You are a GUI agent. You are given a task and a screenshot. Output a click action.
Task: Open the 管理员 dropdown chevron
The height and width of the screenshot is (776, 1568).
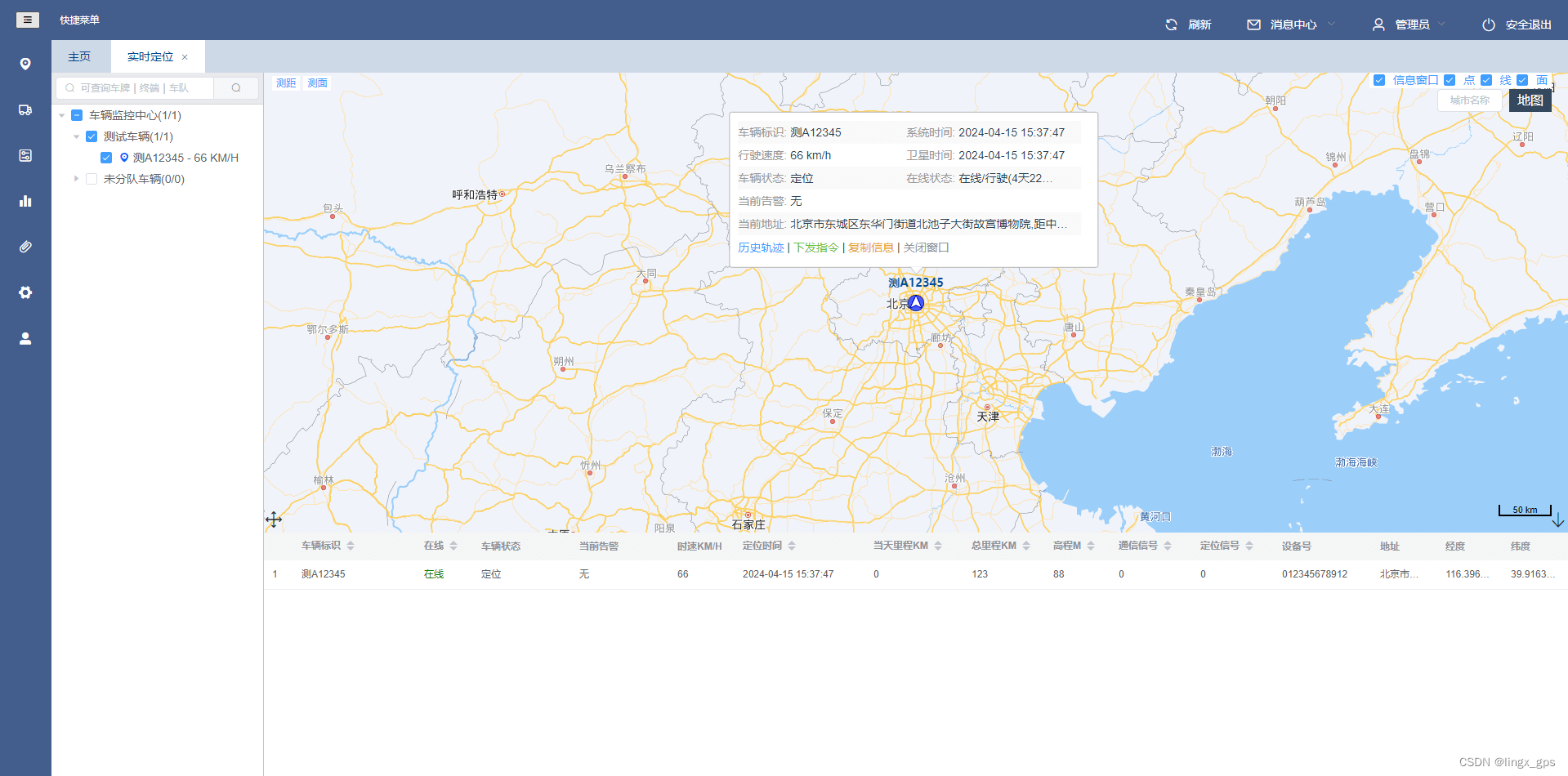(1441, 25)
